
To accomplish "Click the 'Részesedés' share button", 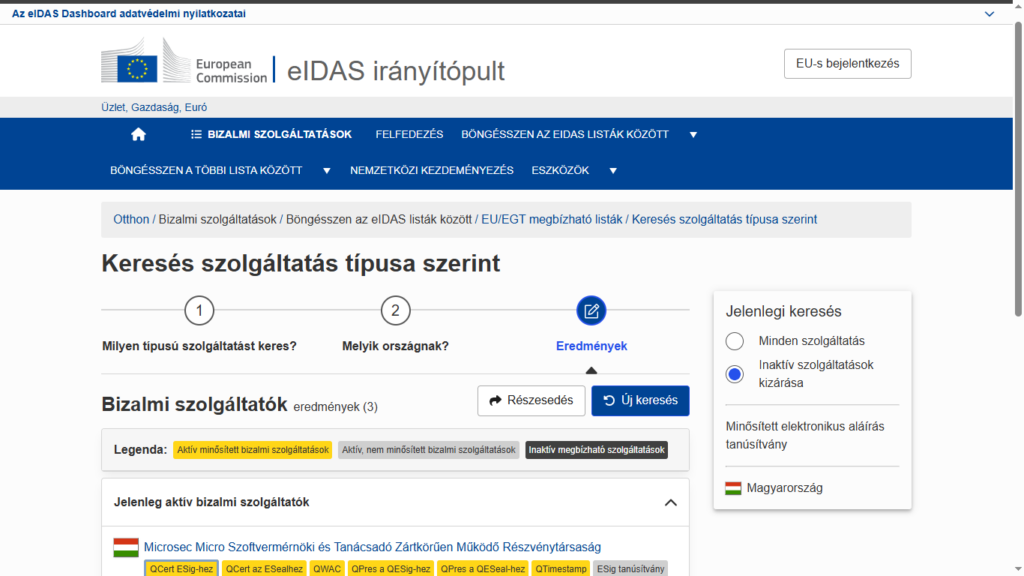I will click(x=531, y=401).
